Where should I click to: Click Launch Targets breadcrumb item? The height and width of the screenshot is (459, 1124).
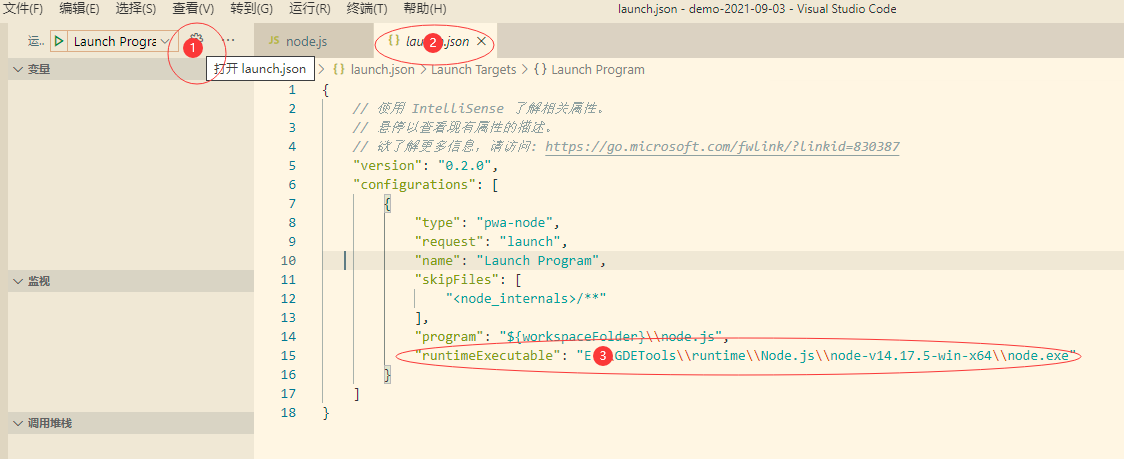tap(473, 70)
